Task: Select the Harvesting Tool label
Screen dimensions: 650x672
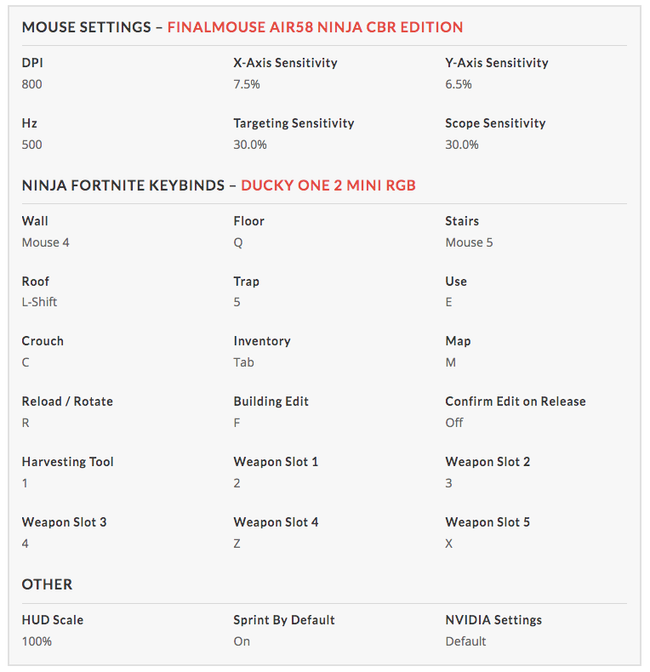Action: pyautogui.click(x=68, y=462)
